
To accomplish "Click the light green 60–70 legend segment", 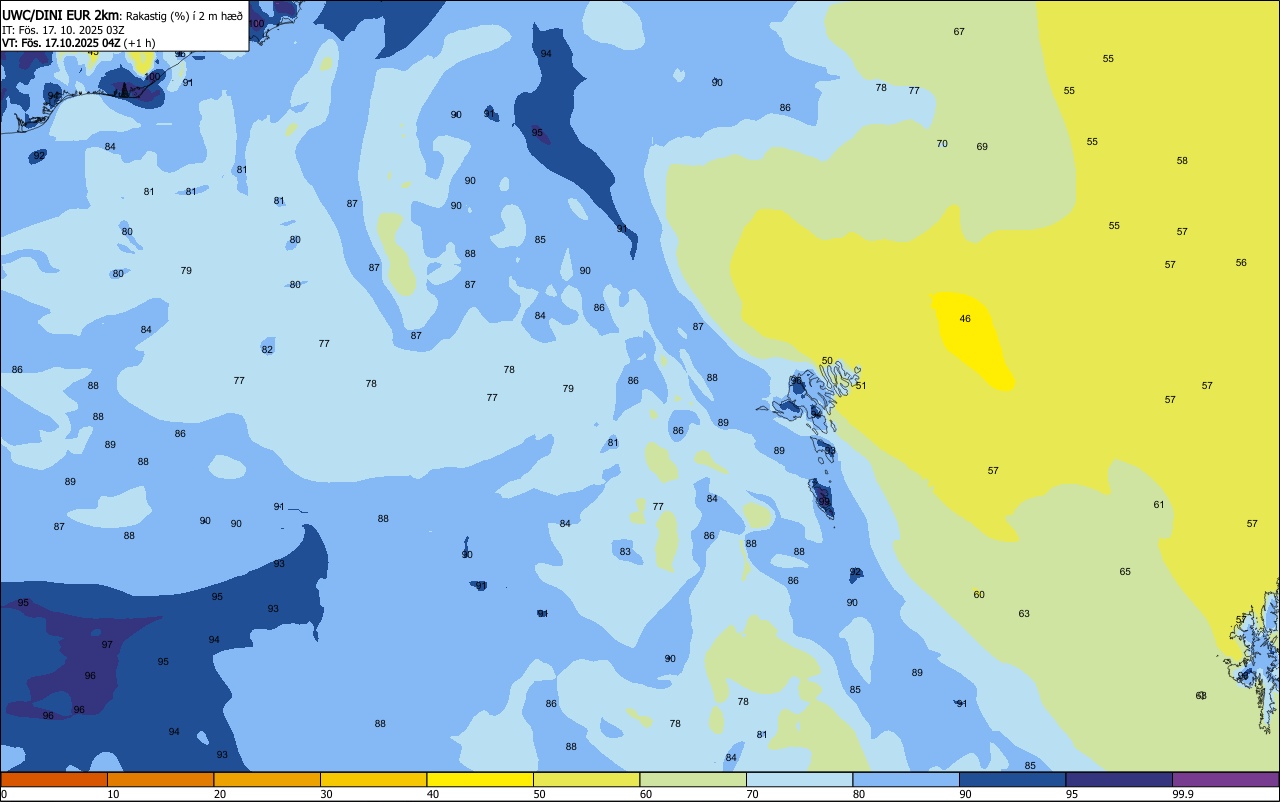I will [x=693, y=779].
